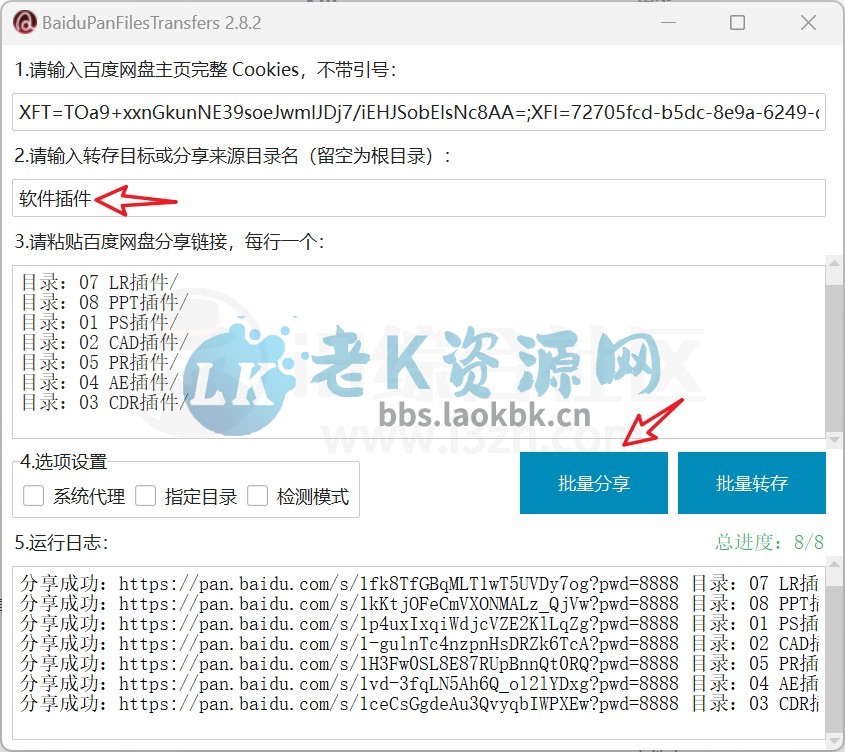Select the 目录: 03 CDR插件/ line

105,402
